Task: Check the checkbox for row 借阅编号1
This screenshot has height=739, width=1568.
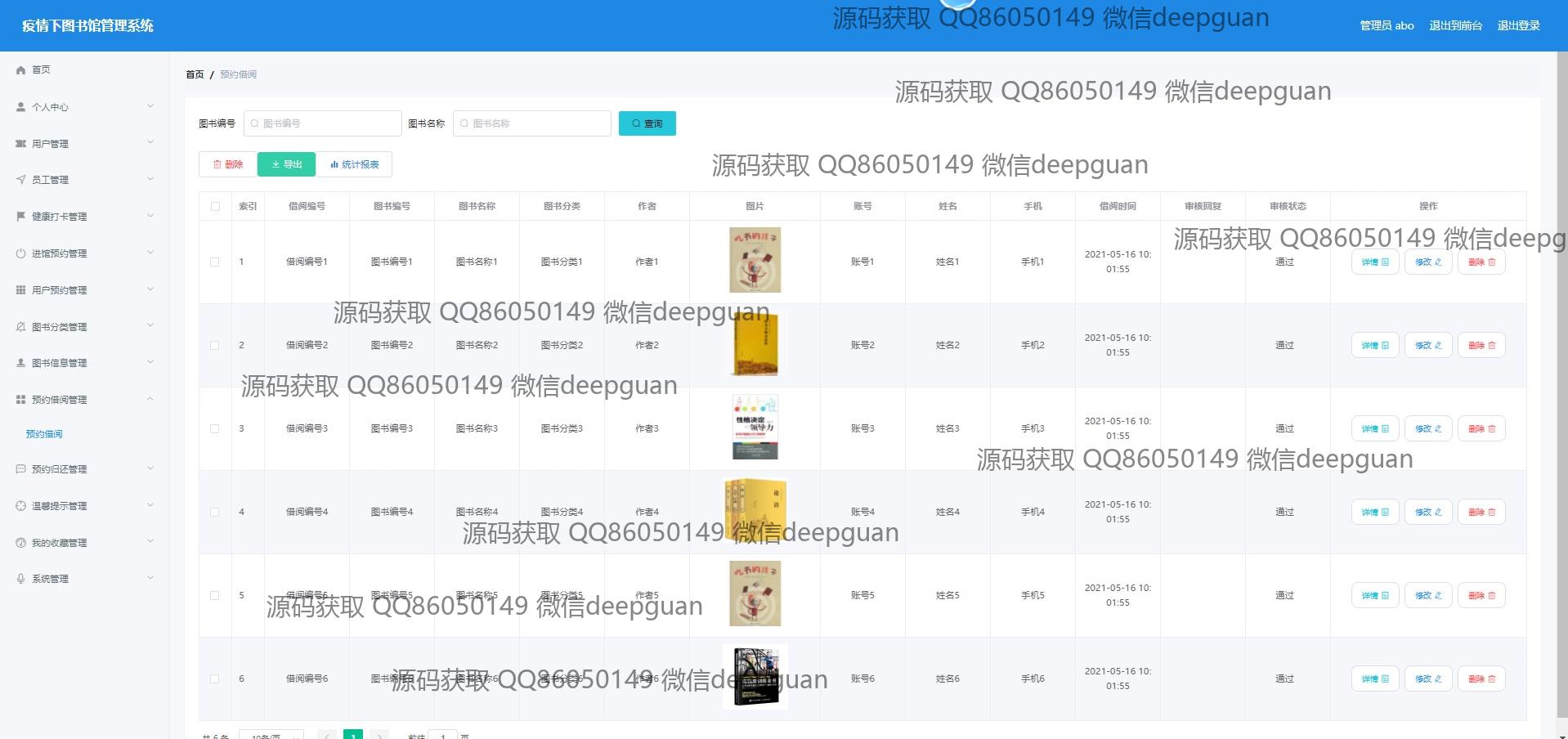Action: click(x=215, y=262)
